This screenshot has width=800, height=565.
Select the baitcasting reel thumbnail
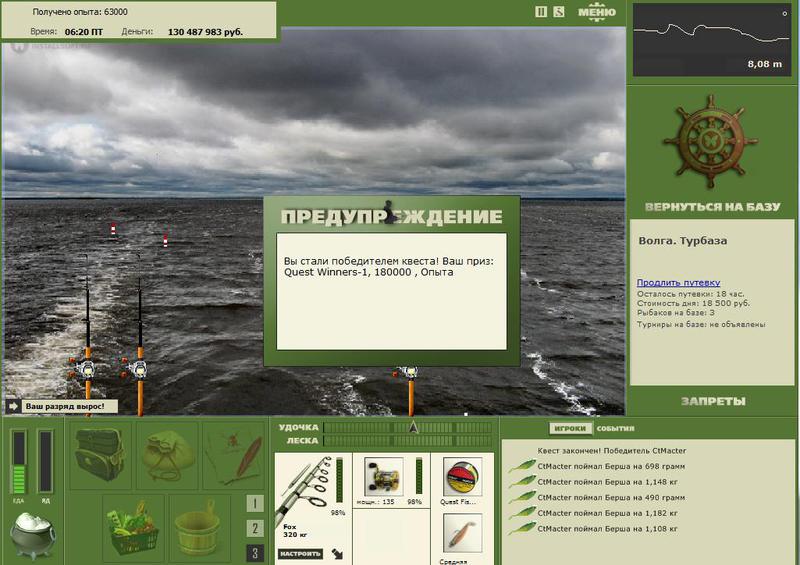point(384,477)
